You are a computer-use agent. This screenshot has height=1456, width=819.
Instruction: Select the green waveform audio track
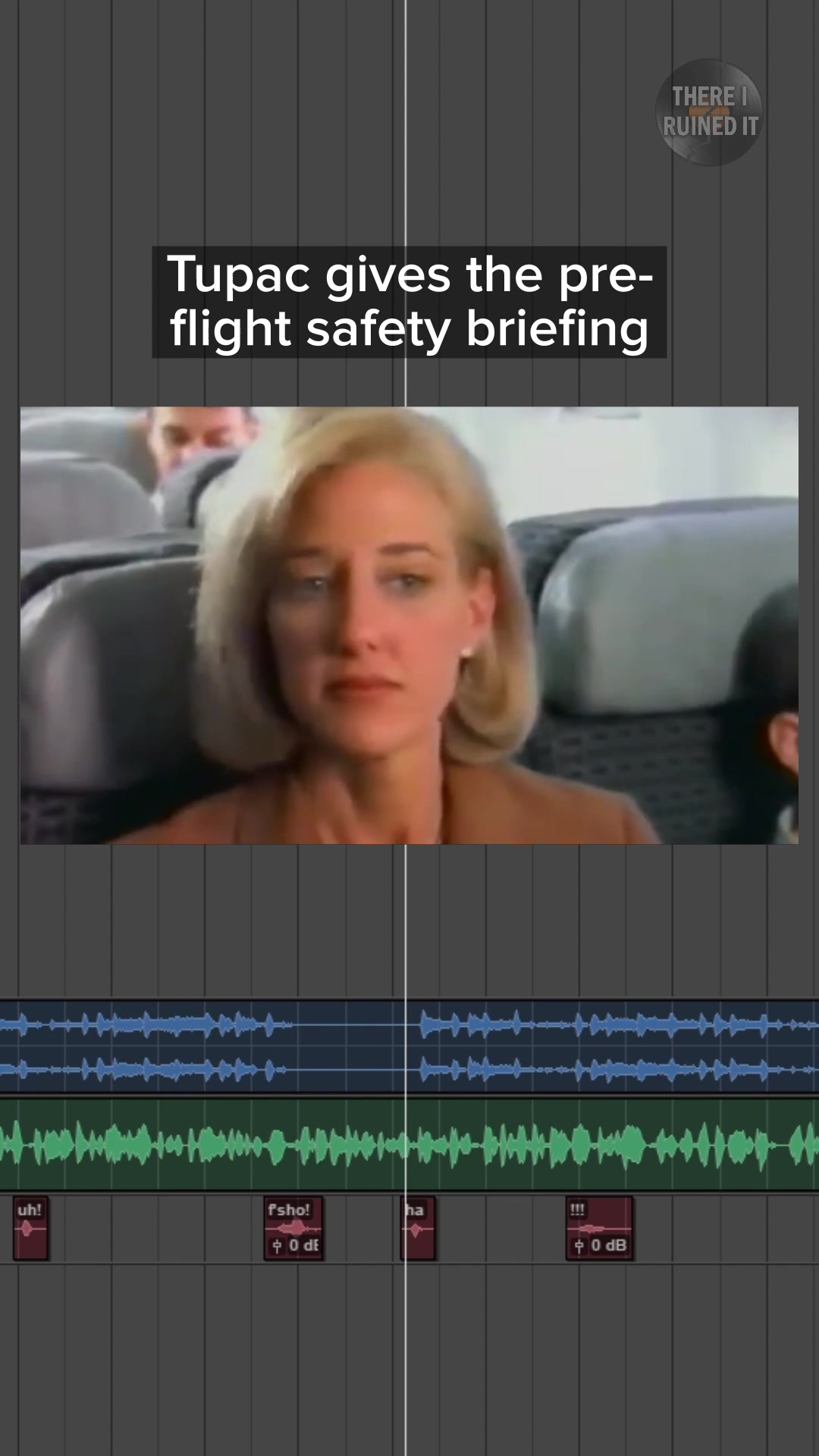(x=409, y=1144)
